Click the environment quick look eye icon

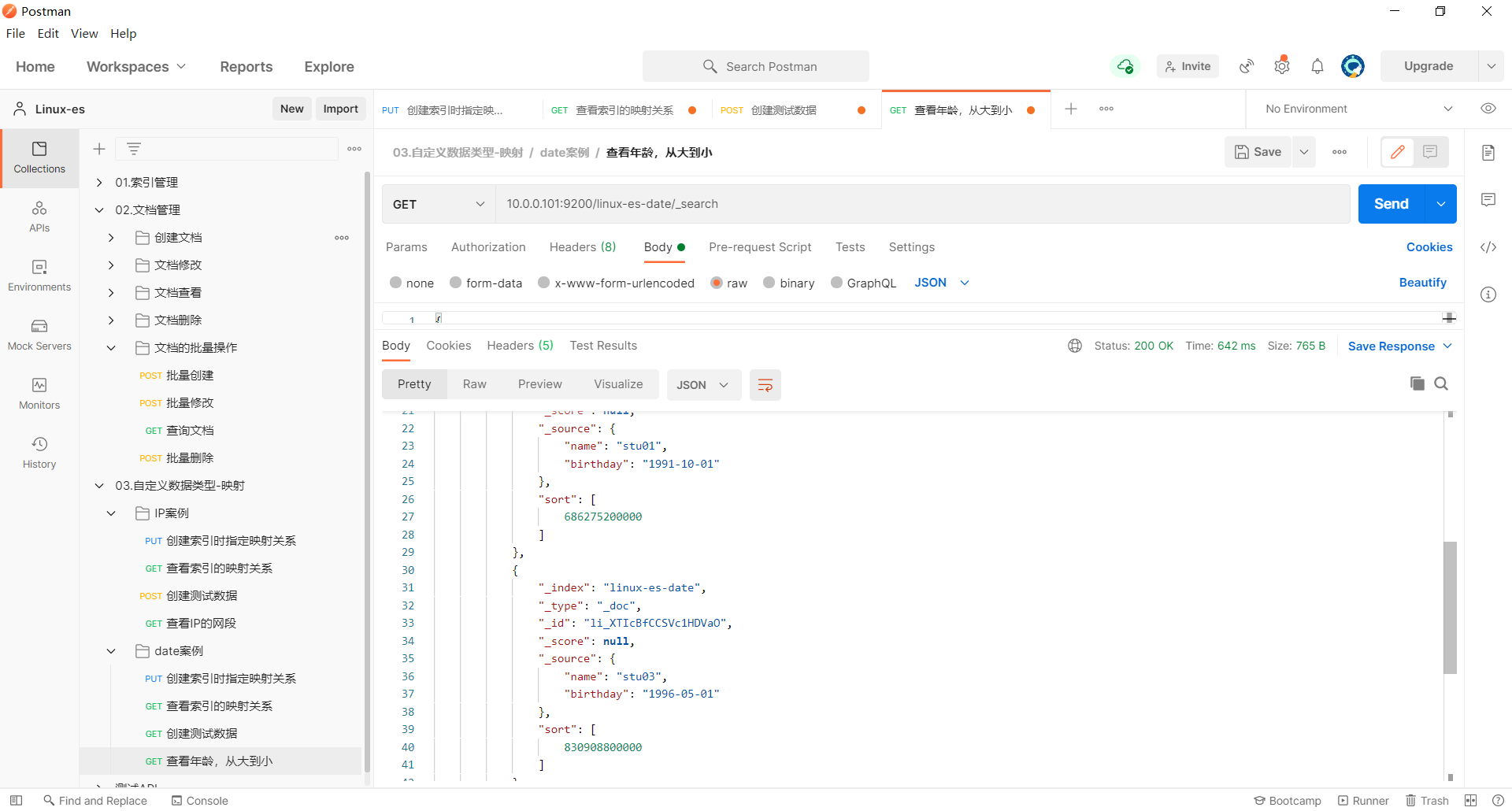pyautogui.click(x=1488, y=109)
